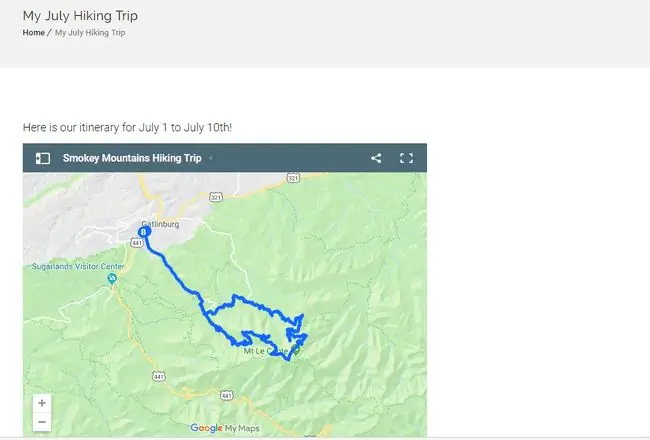
Task: Select the green marker at Mt Le Conte
Action: point(296,350)
